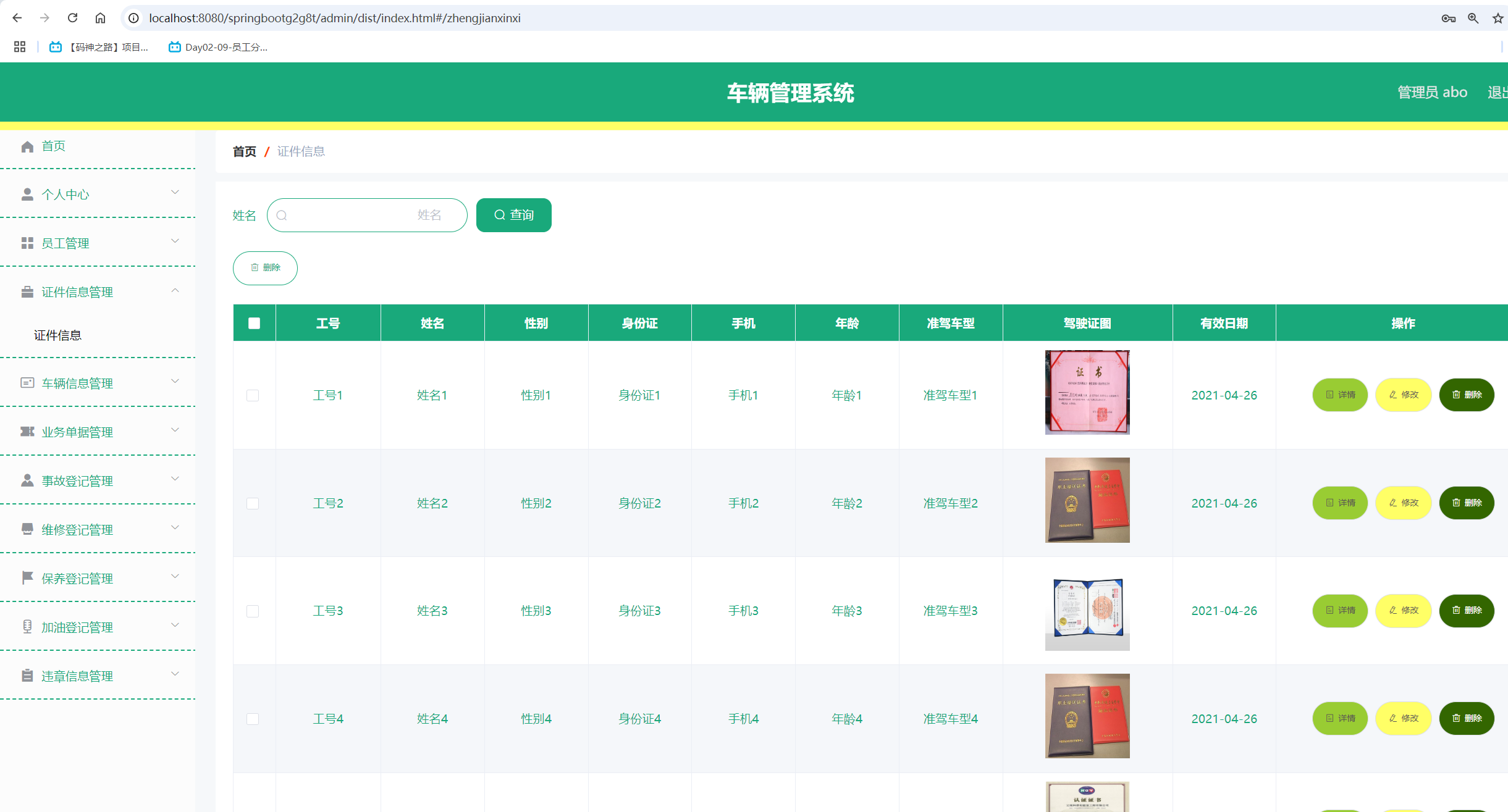Click the 保养登记管理 flag icon

click(x=27, y=578)
